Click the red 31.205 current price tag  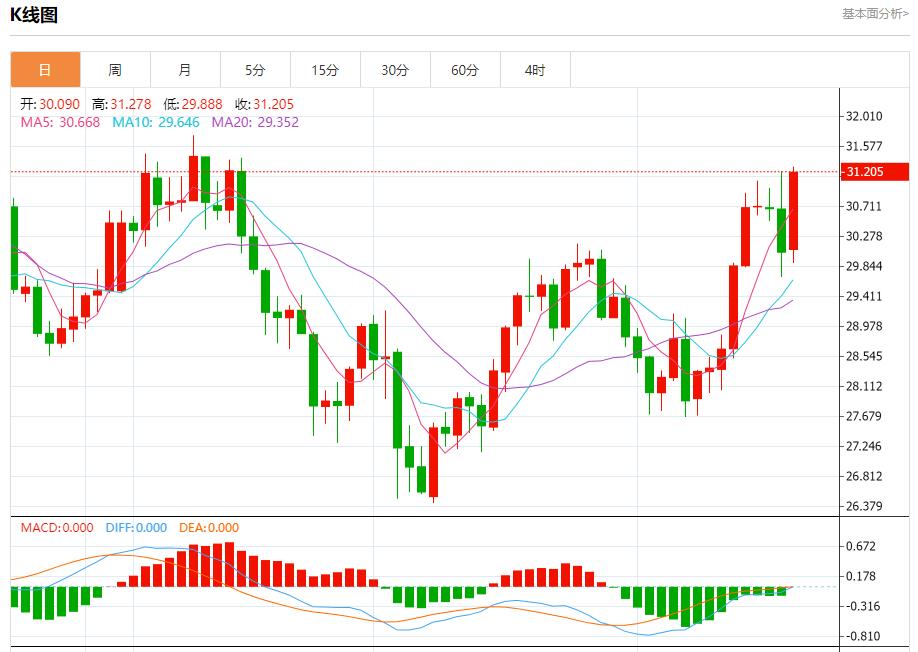pos(874,172)
